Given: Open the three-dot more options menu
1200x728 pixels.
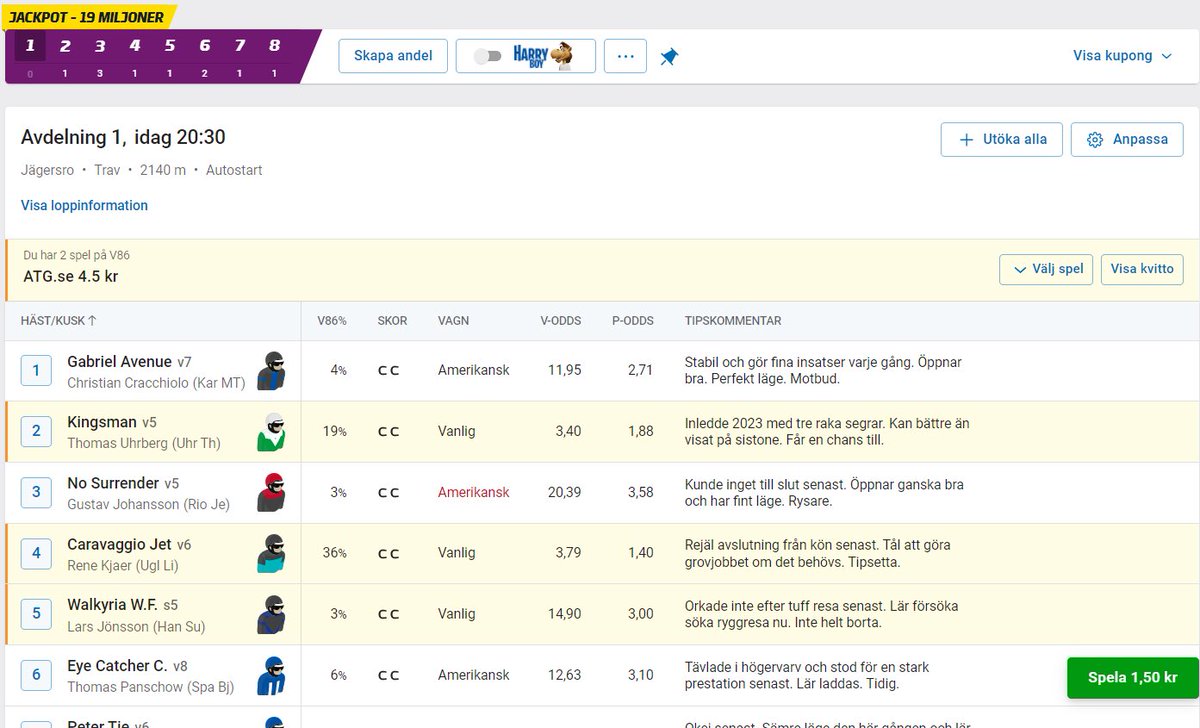Looking at the screenshot, I should (626, 56).
